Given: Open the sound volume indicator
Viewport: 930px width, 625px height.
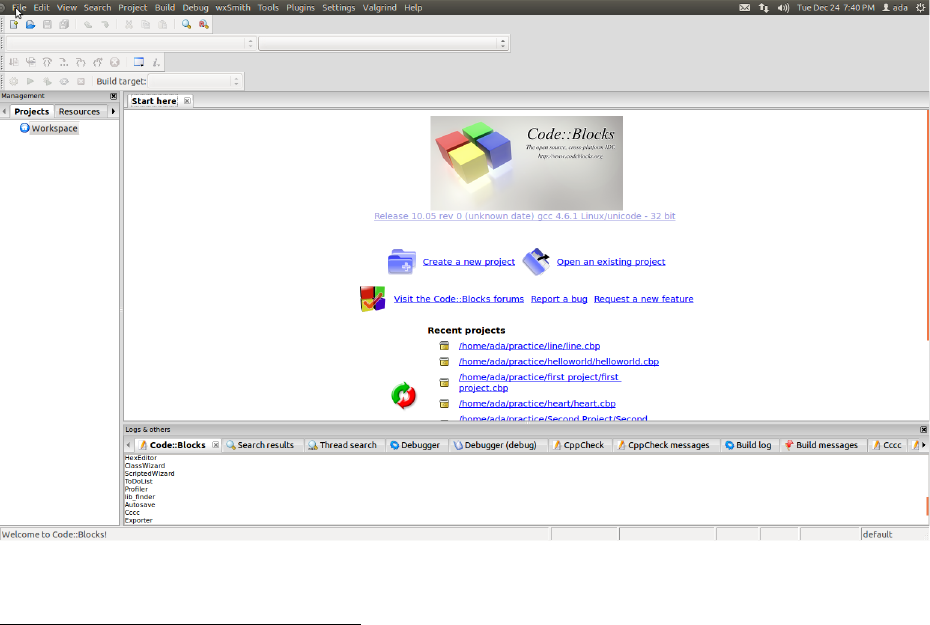Looking at the screenshot, I should [x=784, y=8].
